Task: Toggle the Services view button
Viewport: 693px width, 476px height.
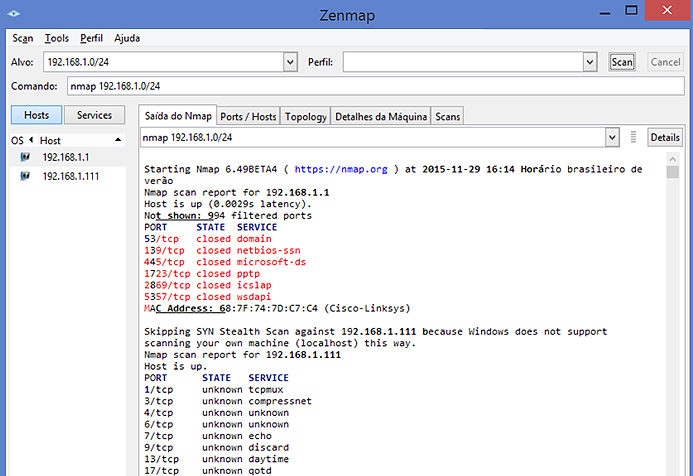Action: [95, 115]
